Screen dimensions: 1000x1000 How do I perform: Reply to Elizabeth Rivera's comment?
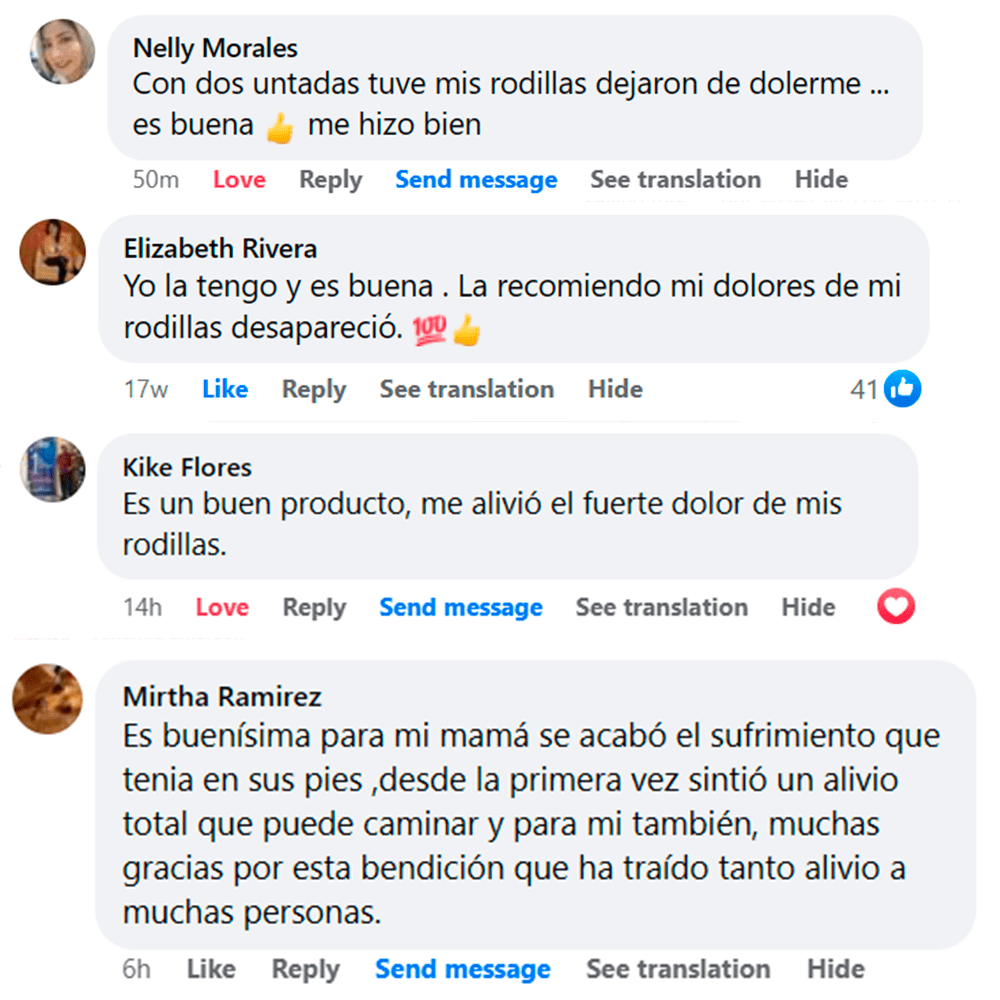313,389
